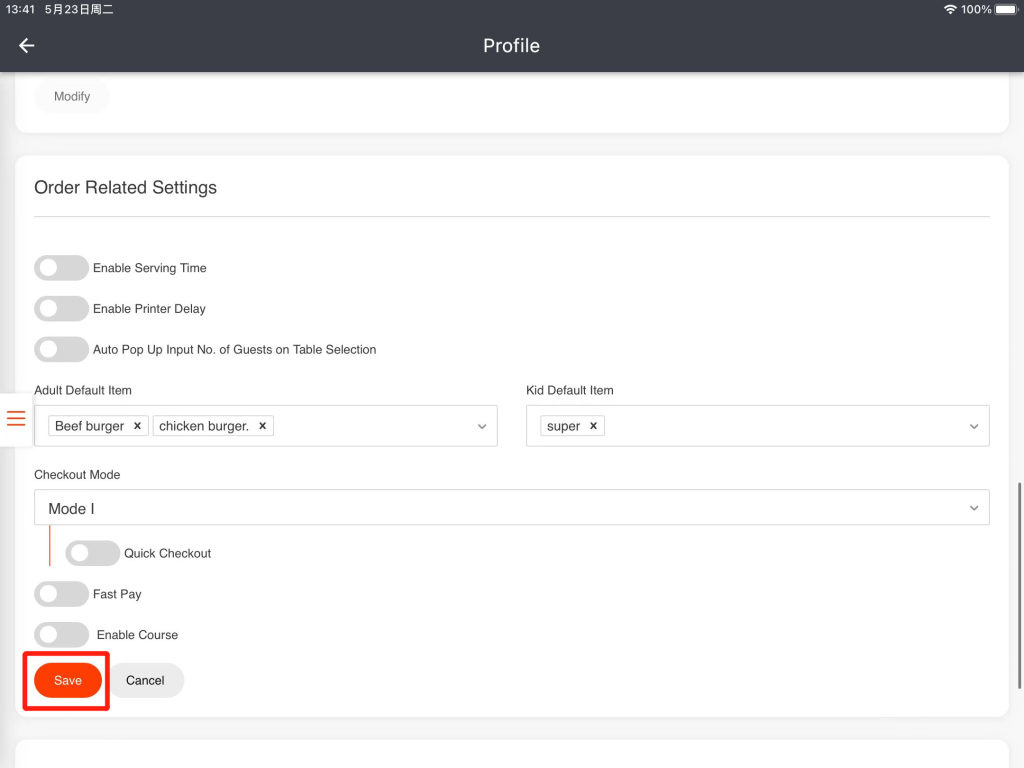1024x768 pixels.
Task: Turn on Enable Printer Delay switch
Action: pos(61,309)
